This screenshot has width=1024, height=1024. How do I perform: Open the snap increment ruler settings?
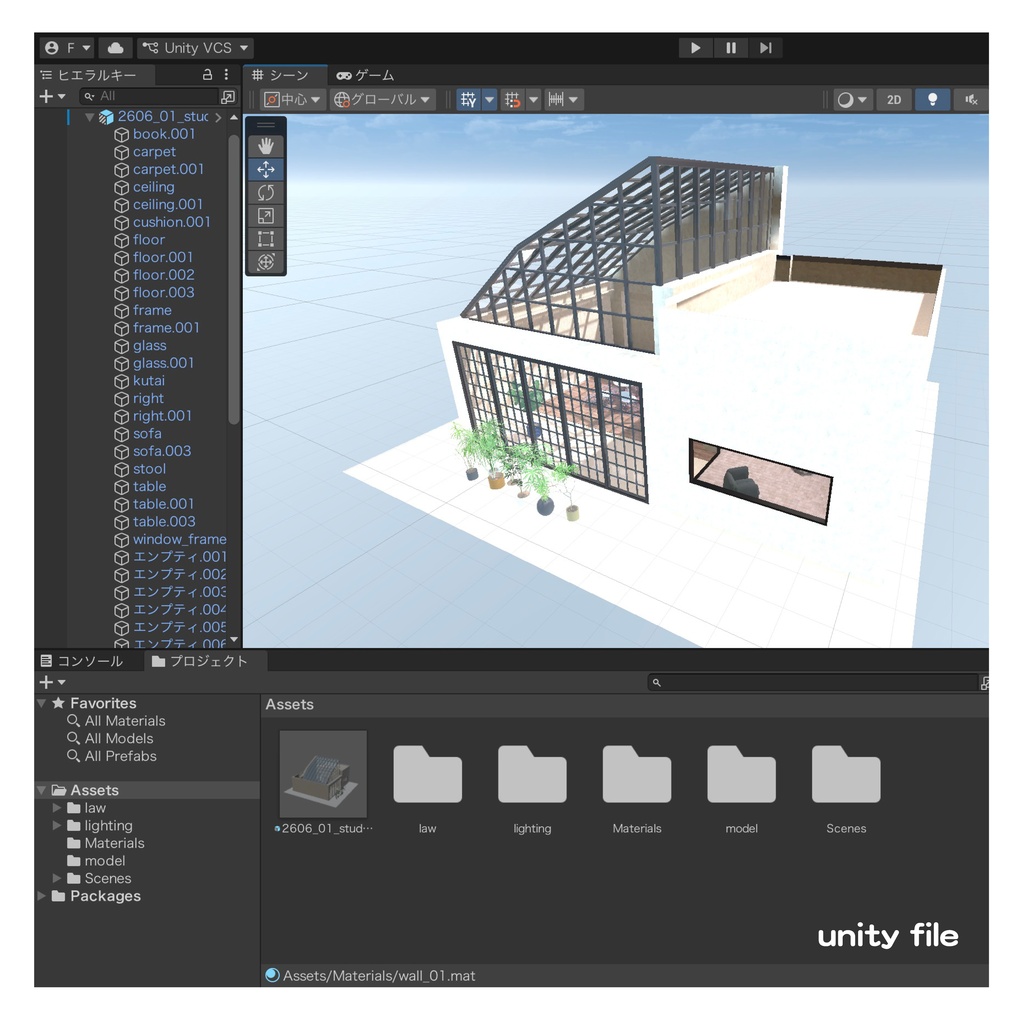click(x=564, y=99)
